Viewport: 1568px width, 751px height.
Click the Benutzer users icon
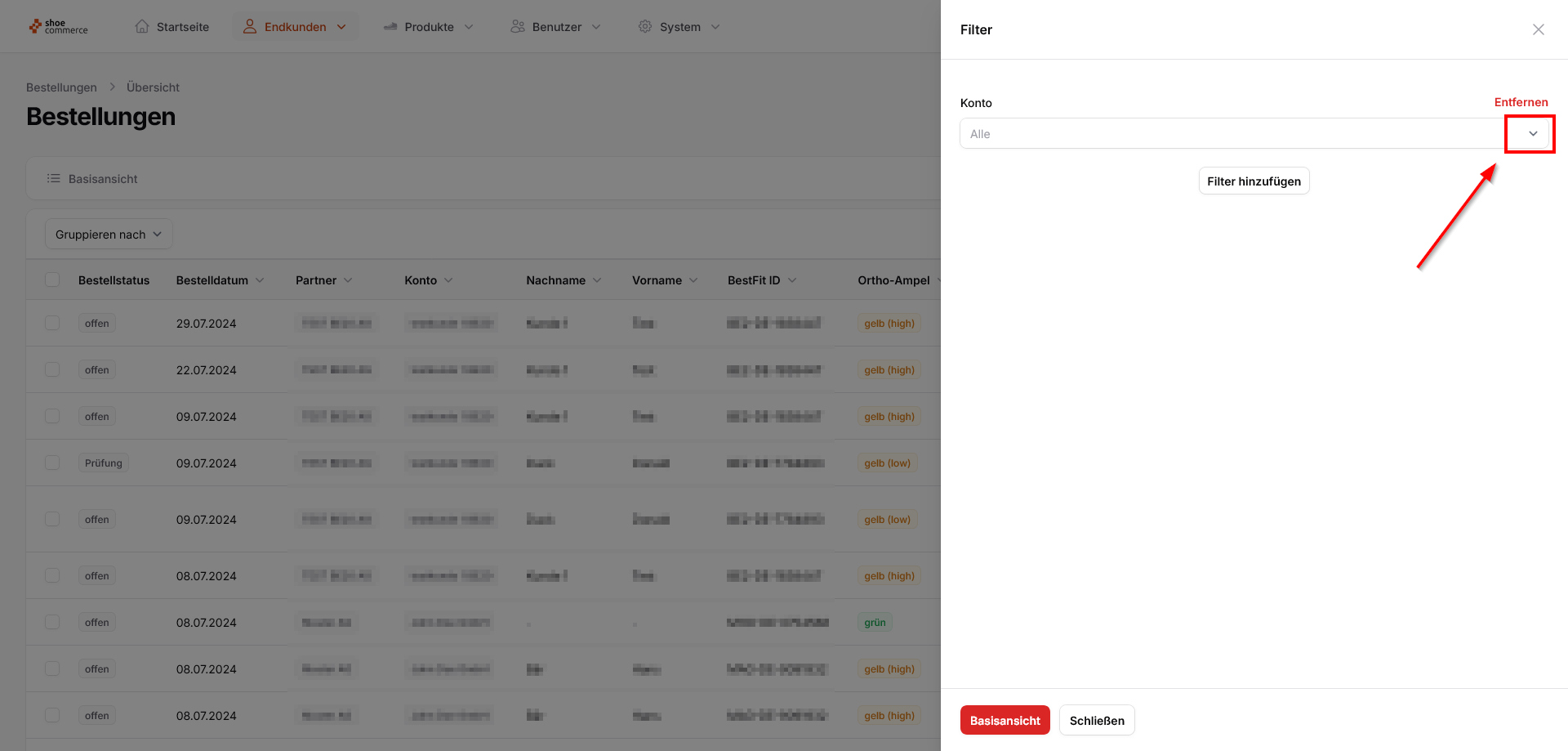tap(518, 26)
